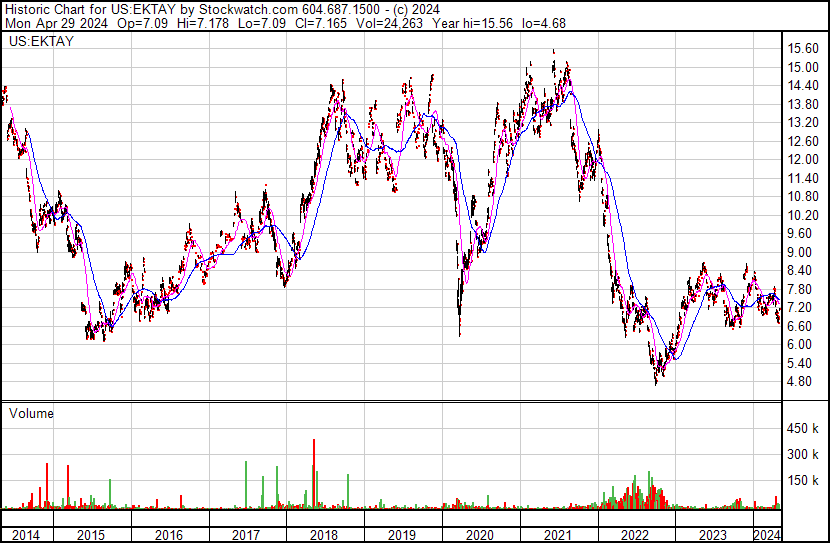Select the 2023 year on time axis
The image size is (830, 543).
click(x=712, y=536)
